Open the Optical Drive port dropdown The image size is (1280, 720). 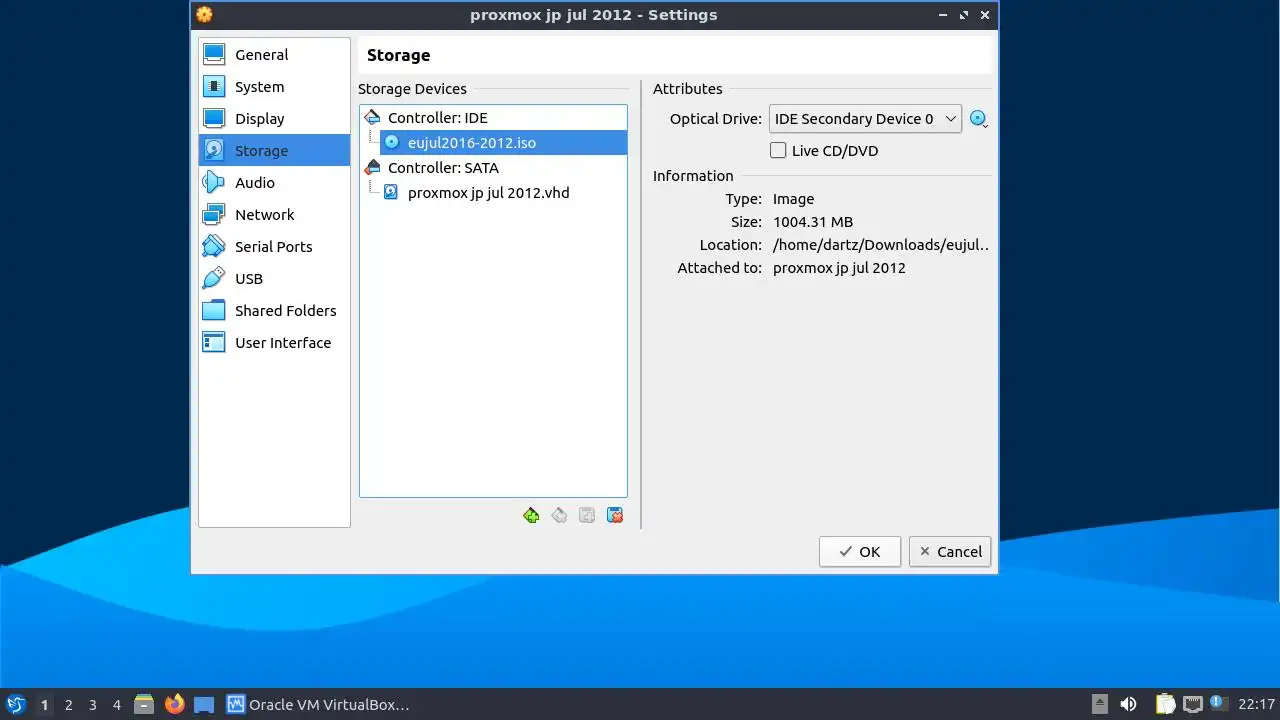pos(865,119)
